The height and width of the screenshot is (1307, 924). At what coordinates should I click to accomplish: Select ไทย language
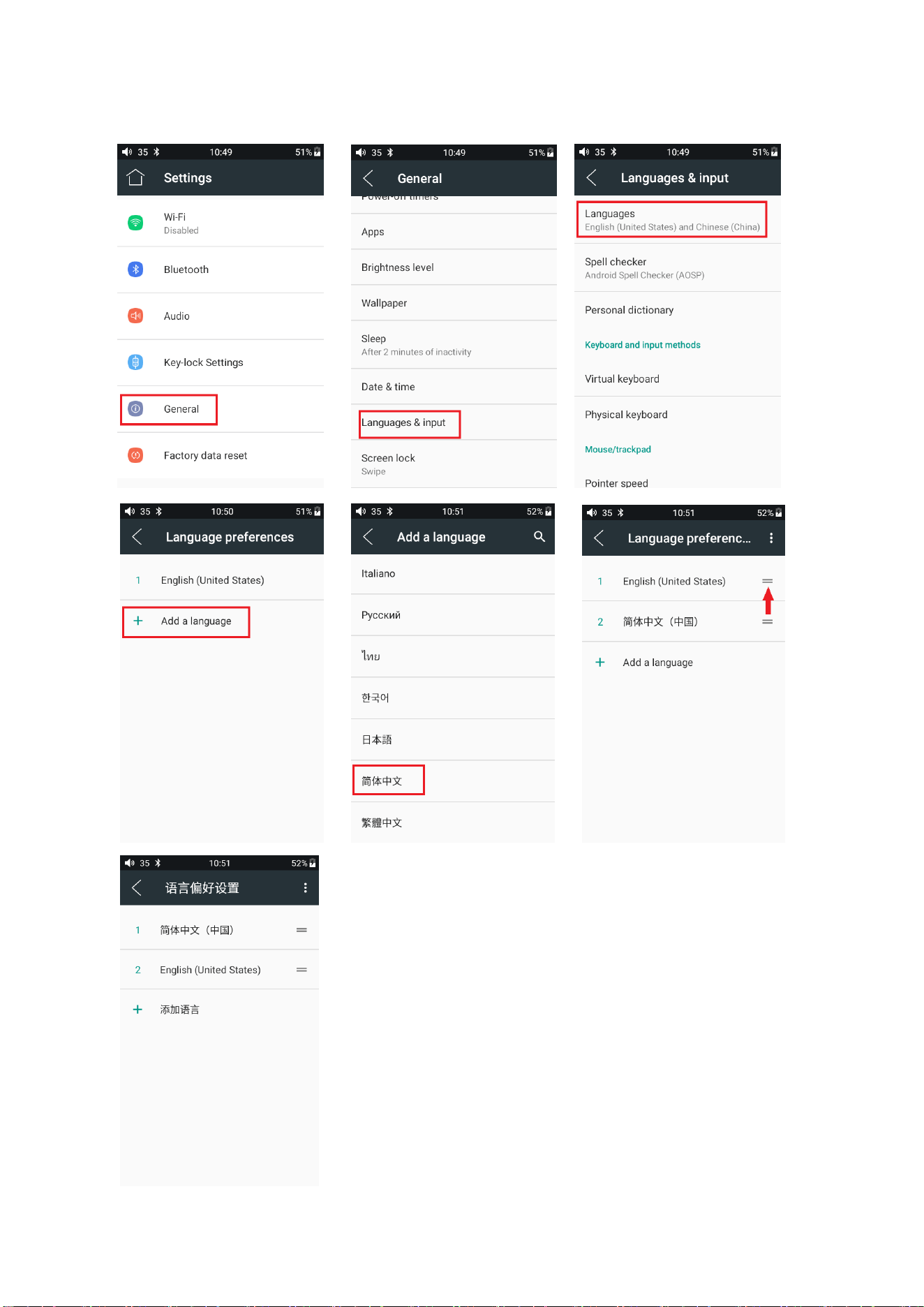[453, 656]
